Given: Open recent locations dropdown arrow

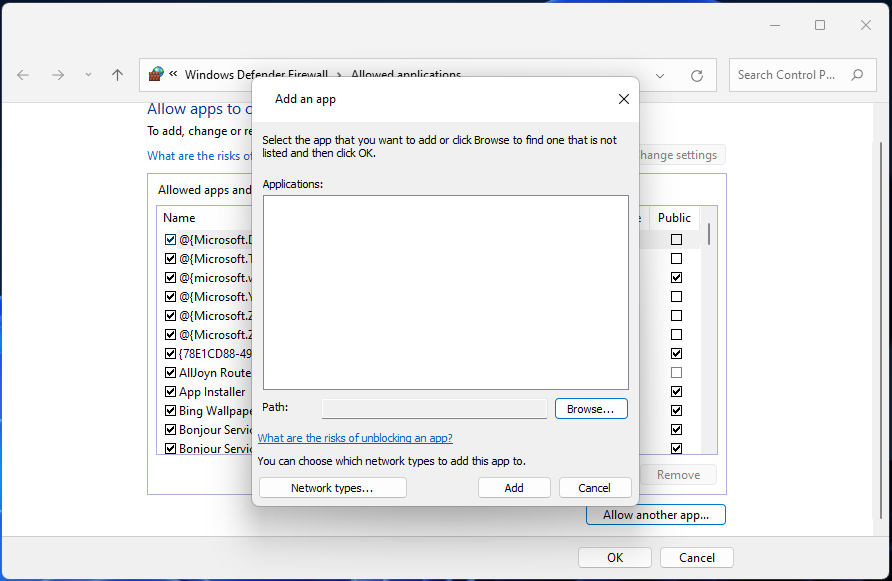Looking at the screenshot, I should click(88, 75).
